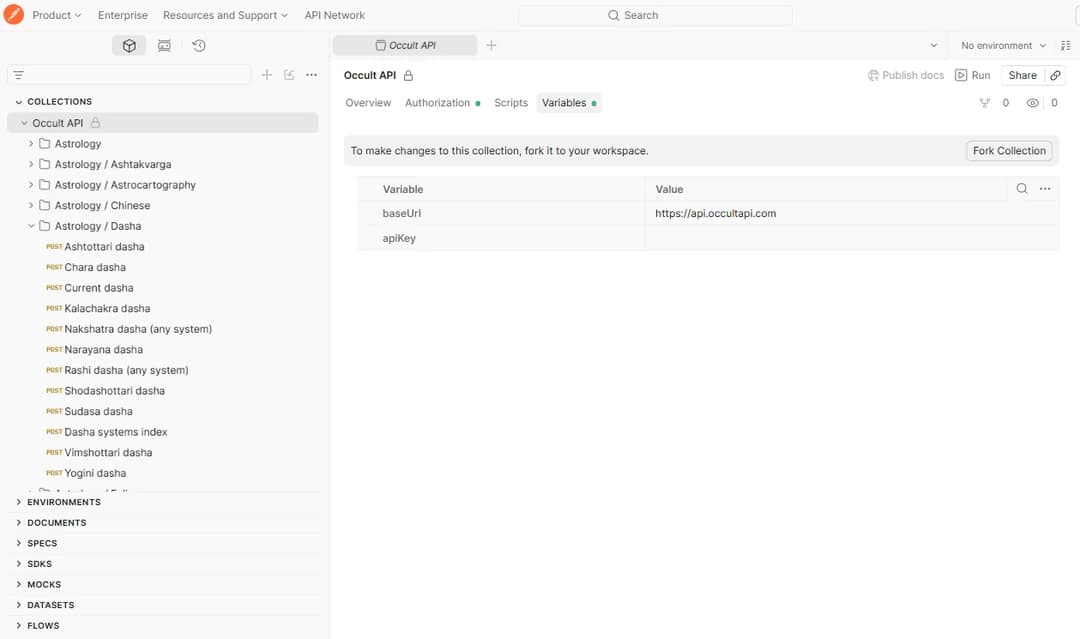The height and width of the screenshot is (639, 1080).
Task: Click the baseUrl value https://api.occultapi.com
Action: click(x=715, y=213)
